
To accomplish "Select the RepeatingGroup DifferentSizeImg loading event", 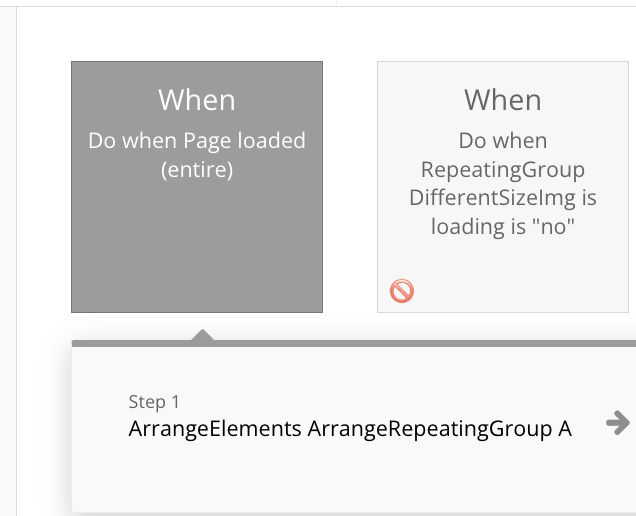I will (503, 187).
